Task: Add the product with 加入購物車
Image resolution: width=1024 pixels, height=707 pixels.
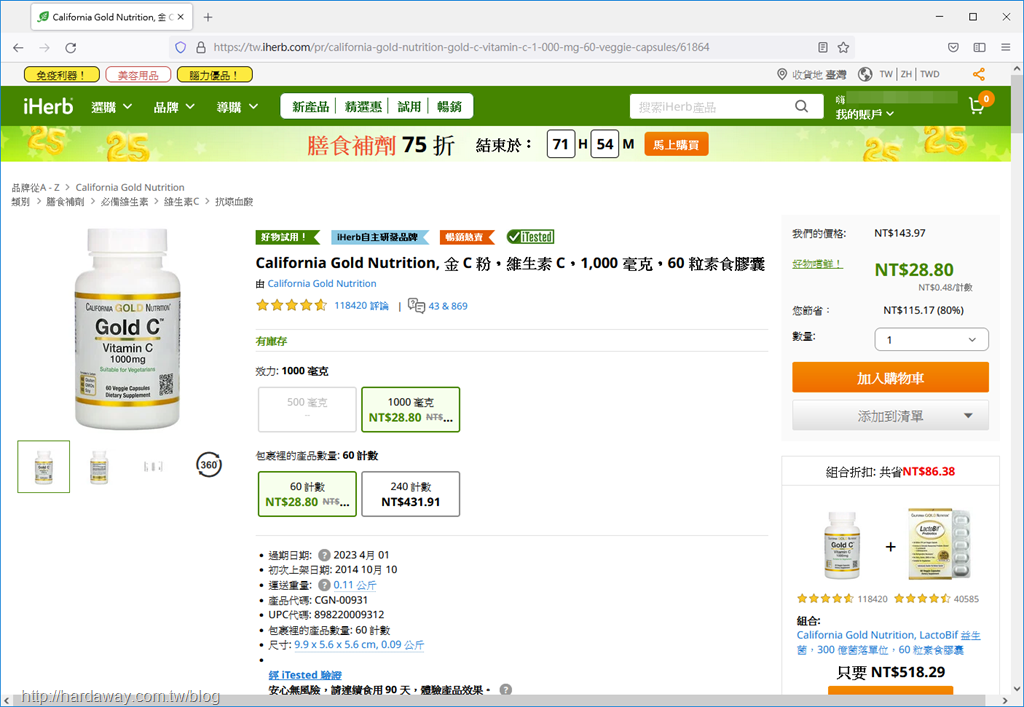Action: click(890, 377)
